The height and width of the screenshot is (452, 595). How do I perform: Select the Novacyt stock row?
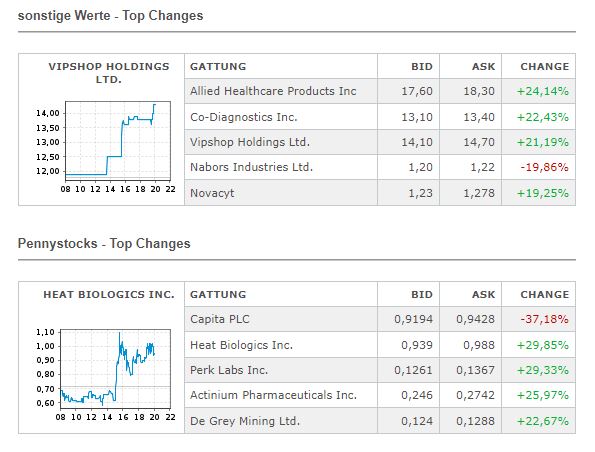point(380,193)
